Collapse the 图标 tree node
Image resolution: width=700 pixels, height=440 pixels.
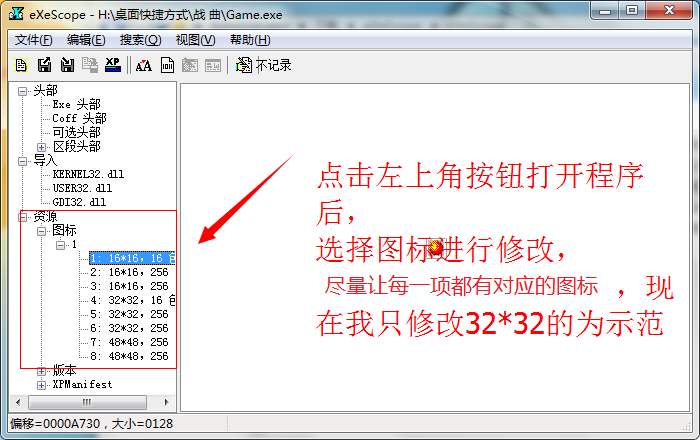tap(42, 231)
